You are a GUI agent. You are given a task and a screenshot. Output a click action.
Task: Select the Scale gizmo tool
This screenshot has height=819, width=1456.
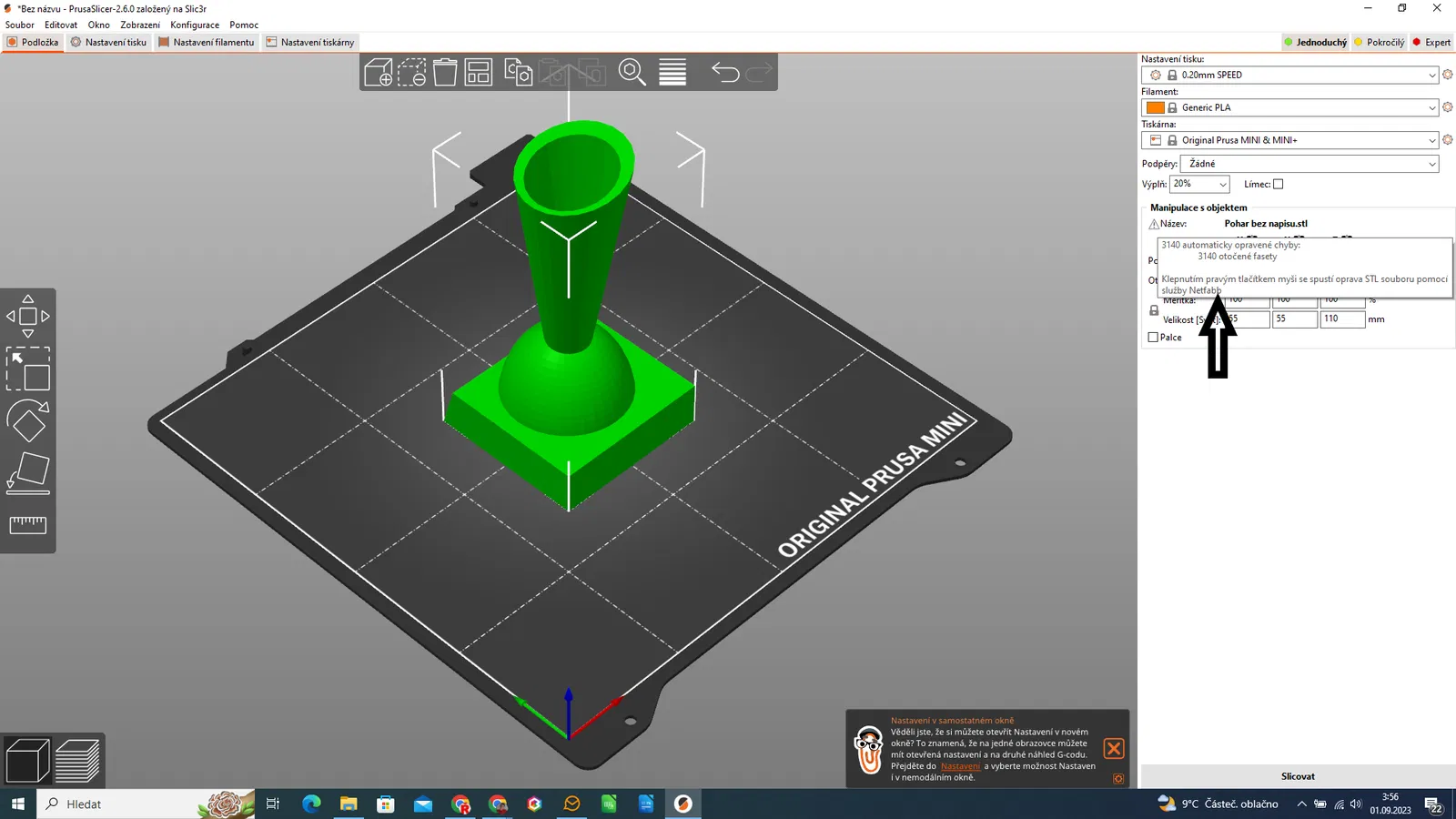point(28,369)
